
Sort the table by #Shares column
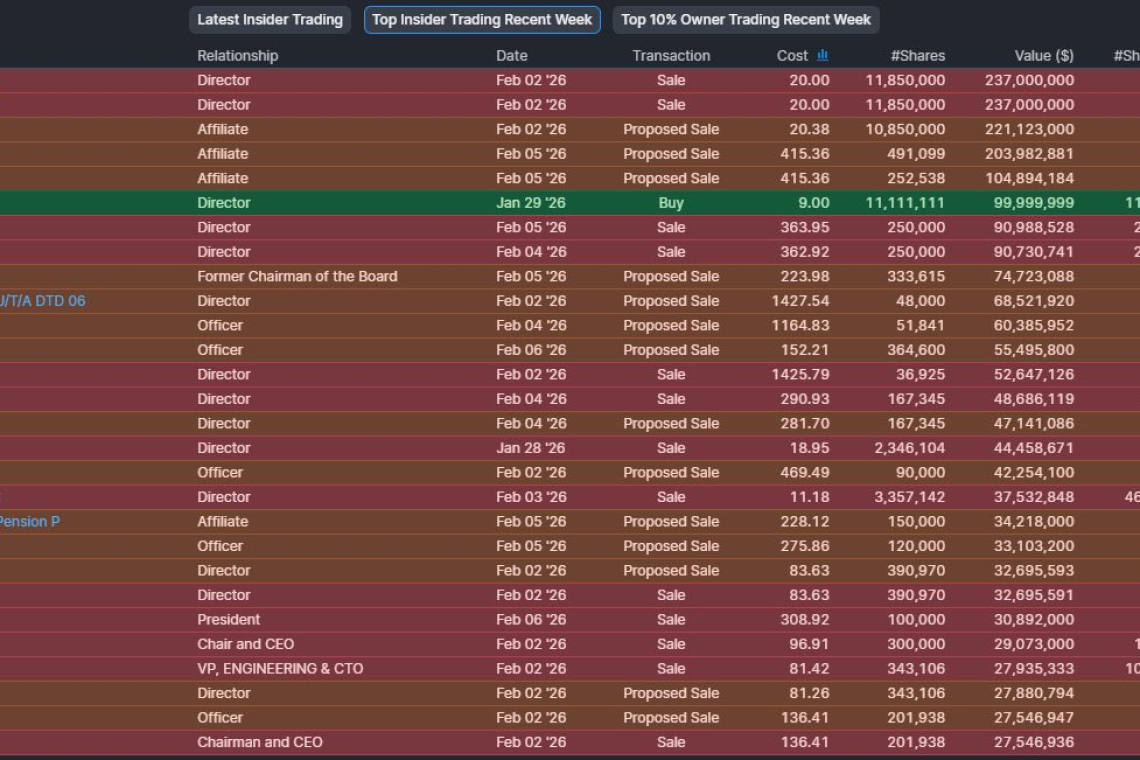point(917,55)
